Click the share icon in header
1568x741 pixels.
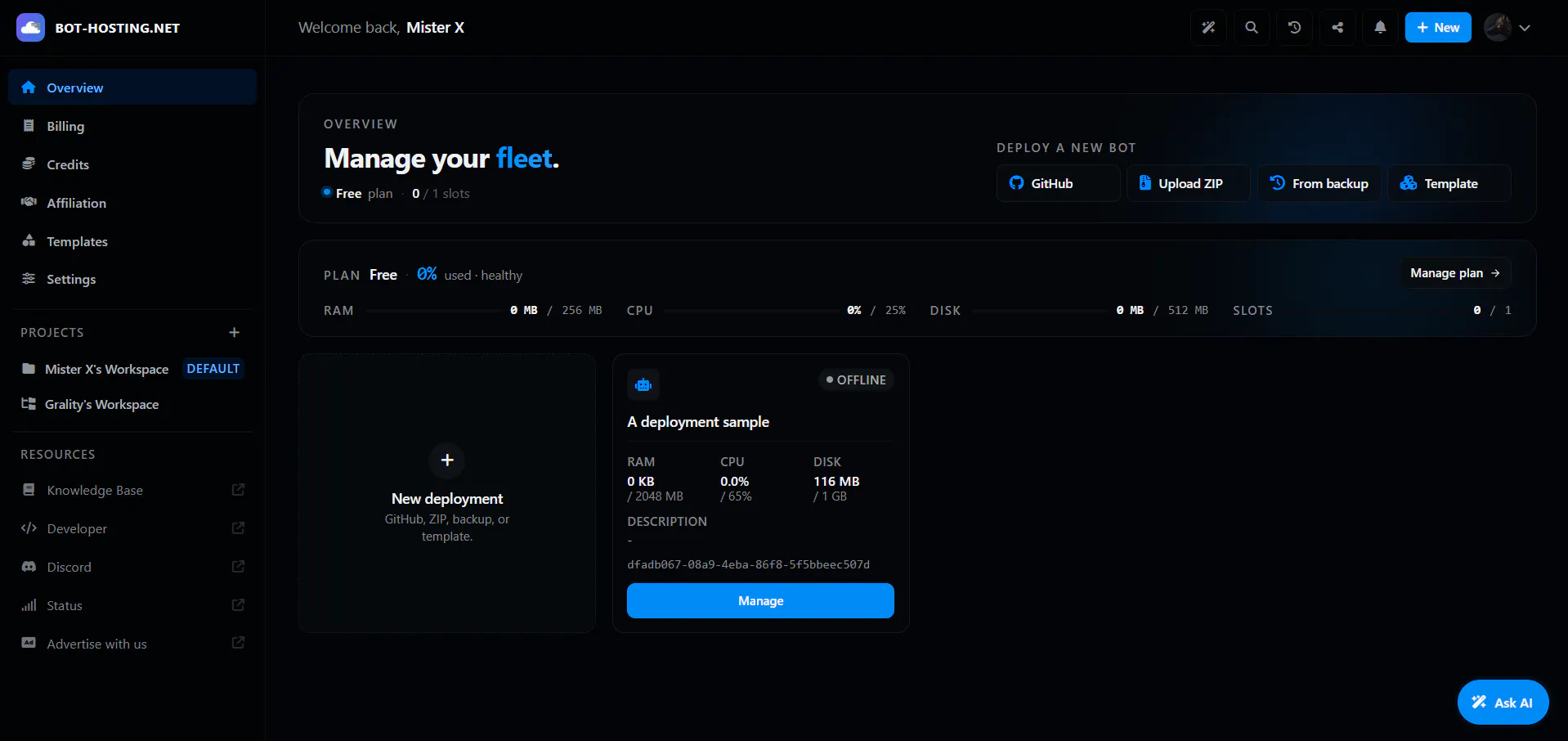click(x=1337, y=28)
